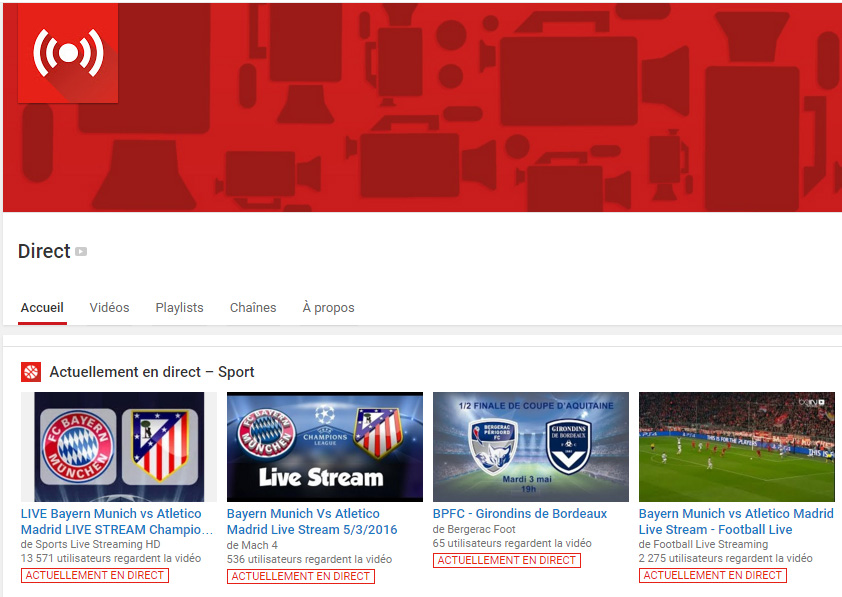Open thumbnail with Bayern and Atletico crests on grey
This screenshot has width=842, height=597.
point(119,447)
